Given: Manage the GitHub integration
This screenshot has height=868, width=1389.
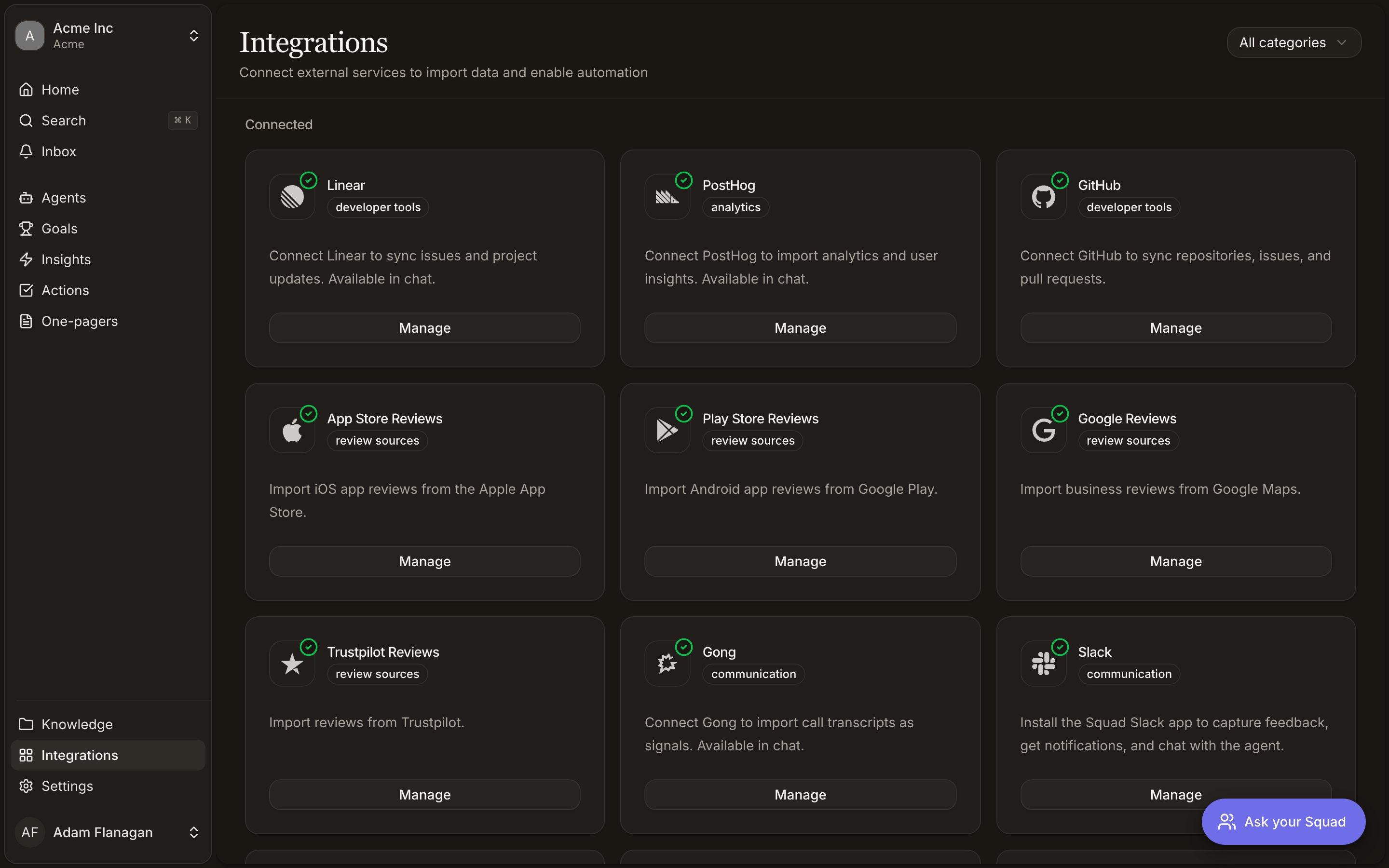Looking at the screenshot, I should point(1175,328).
